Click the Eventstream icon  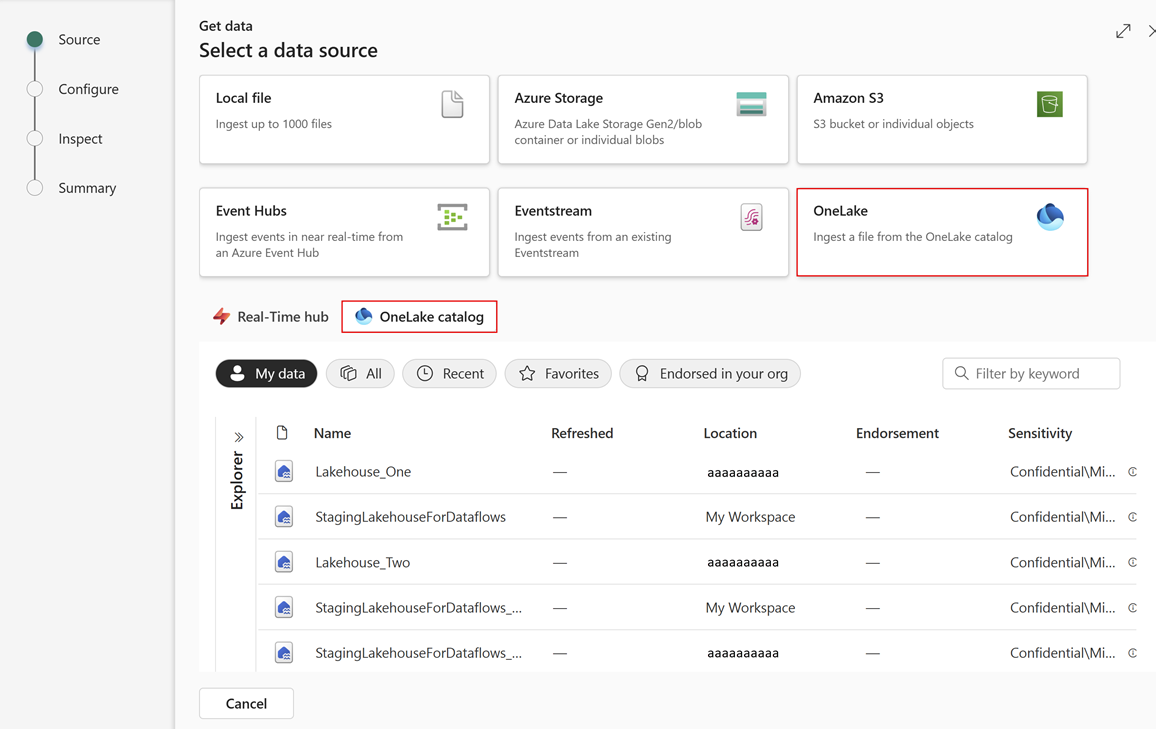click(x=751, y=217)
